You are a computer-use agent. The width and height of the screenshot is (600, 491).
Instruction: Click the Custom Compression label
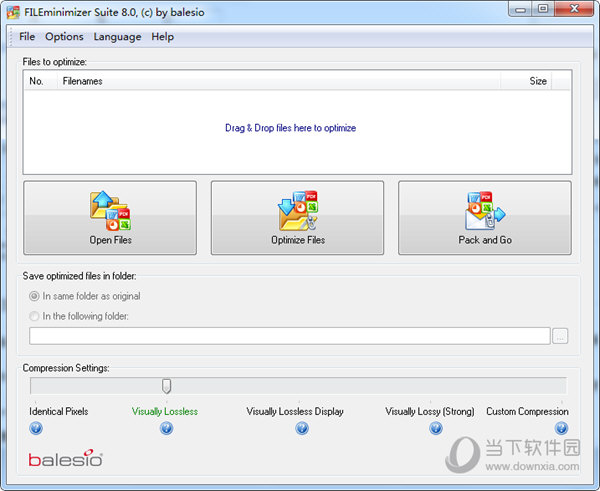pos(527,411)
